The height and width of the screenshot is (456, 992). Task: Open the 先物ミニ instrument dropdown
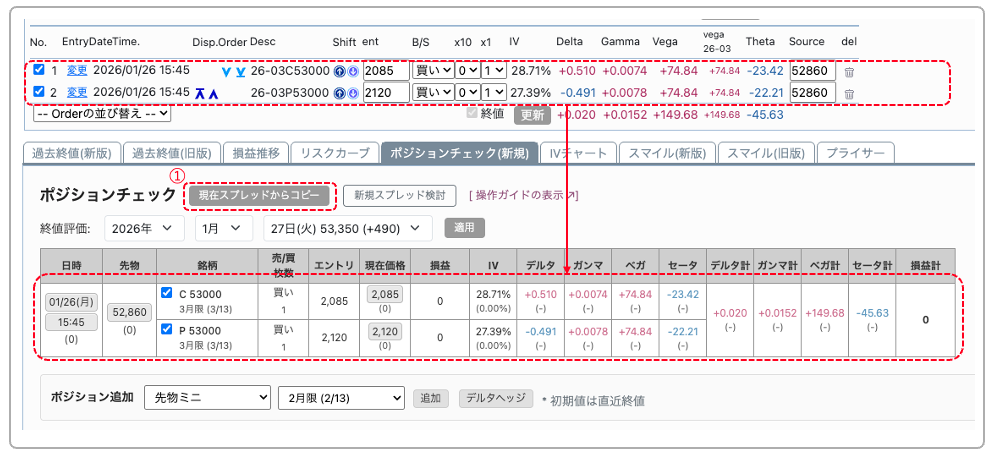[208, 397]
